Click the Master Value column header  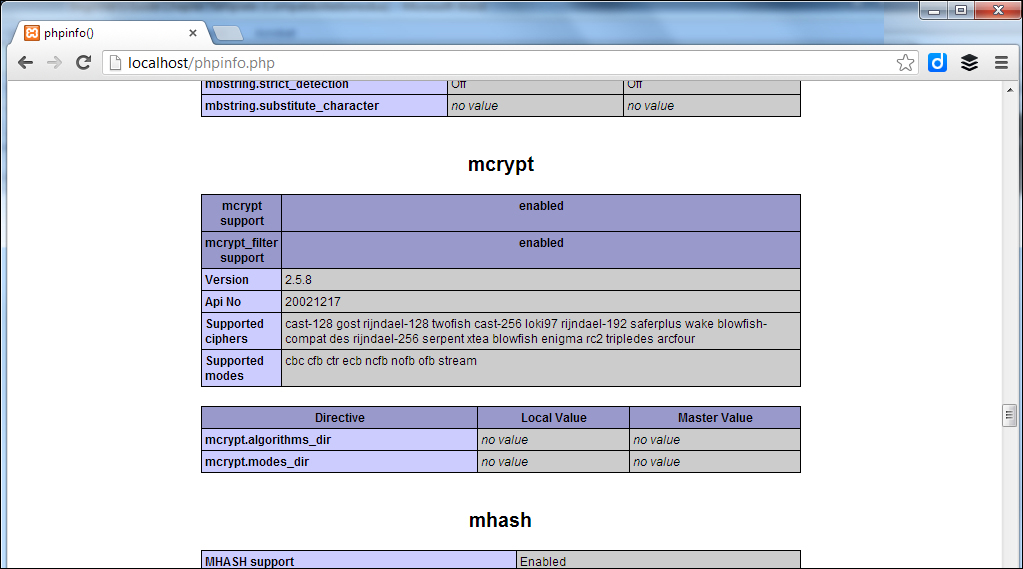[715, 418]
